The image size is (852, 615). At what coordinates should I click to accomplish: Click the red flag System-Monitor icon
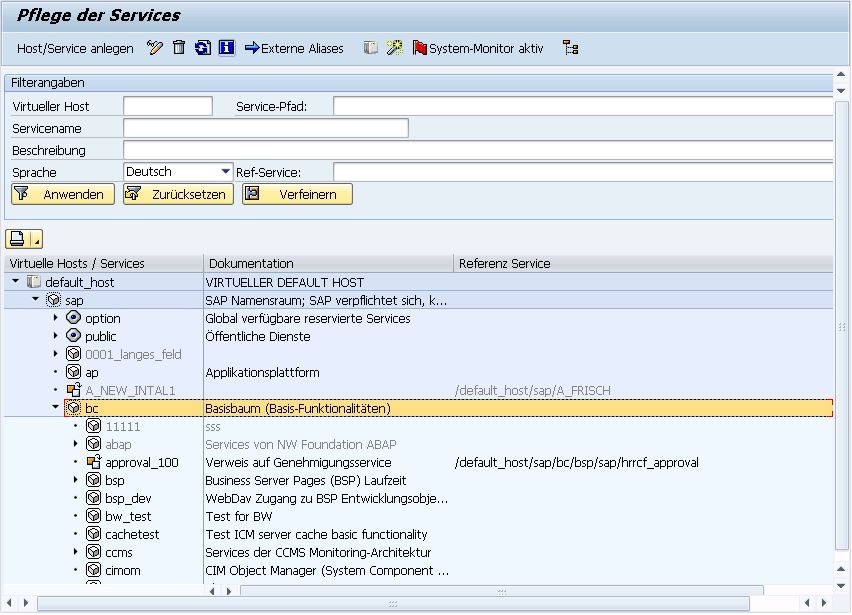(x=422, y=46)
